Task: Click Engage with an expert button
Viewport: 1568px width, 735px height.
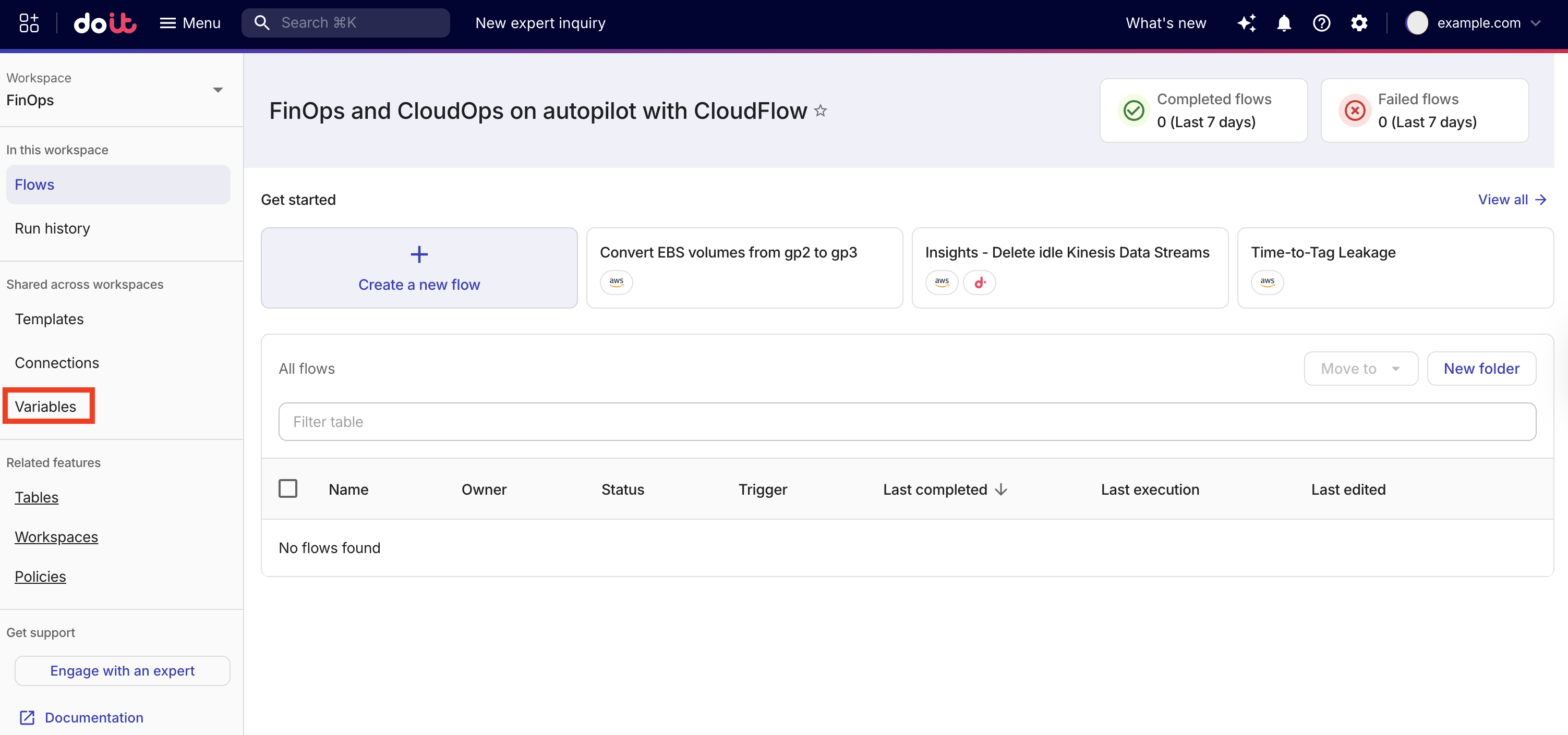Action: pyautogui.click(x=123, y=670)
